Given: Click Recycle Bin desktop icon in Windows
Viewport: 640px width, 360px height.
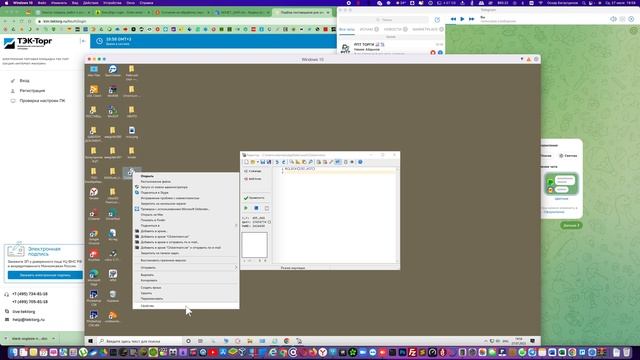Looking at the screenshot, I should pyautogui.click(x=113, y=296).
